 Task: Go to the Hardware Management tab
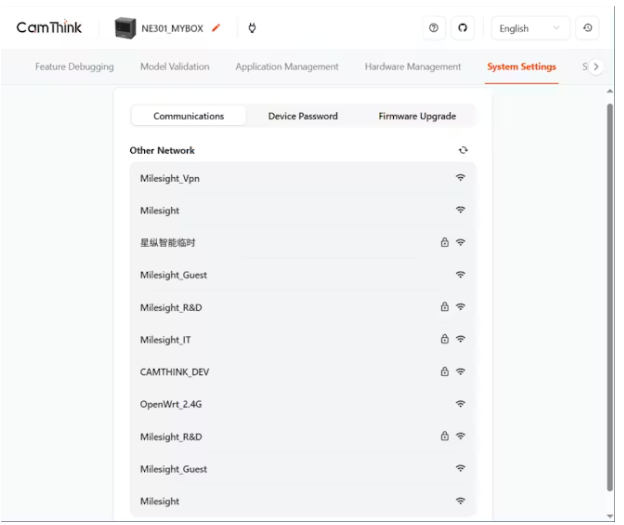coord(412,67)
